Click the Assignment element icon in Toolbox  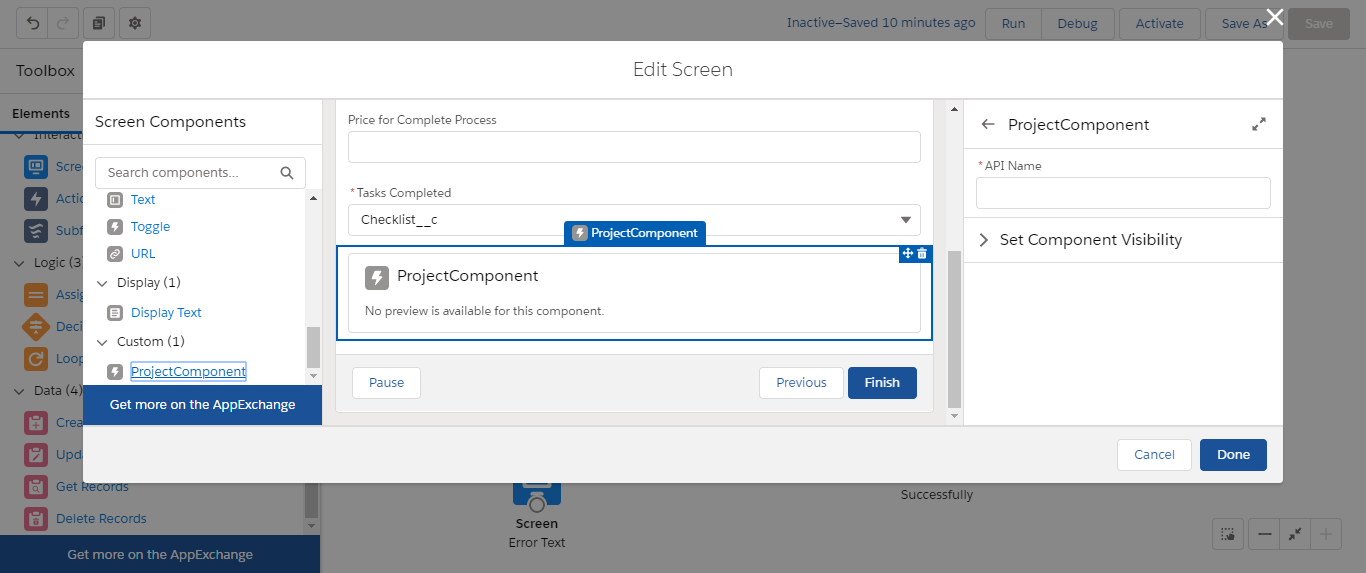click(36, 295)
